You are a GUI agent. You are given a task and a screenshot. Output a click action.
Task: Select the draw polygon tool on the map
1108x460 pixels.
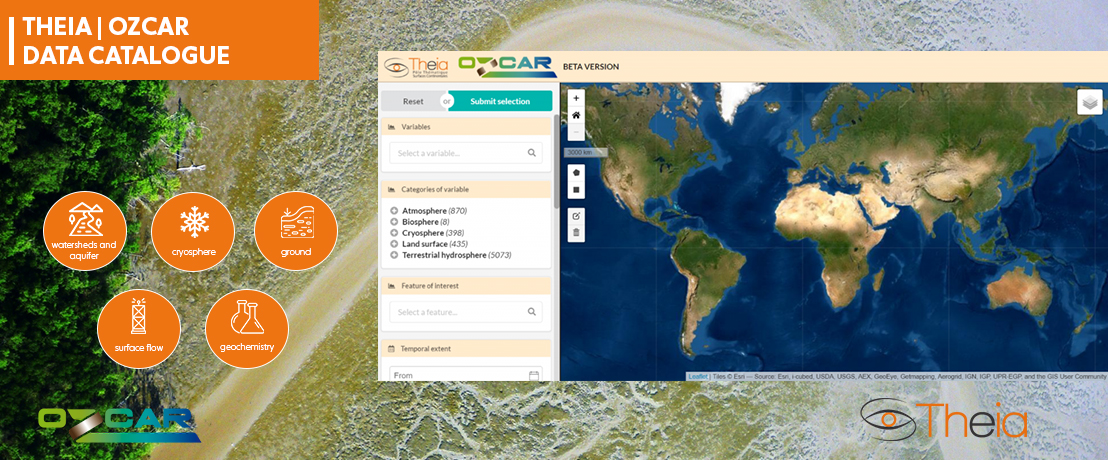click(576, 172)
